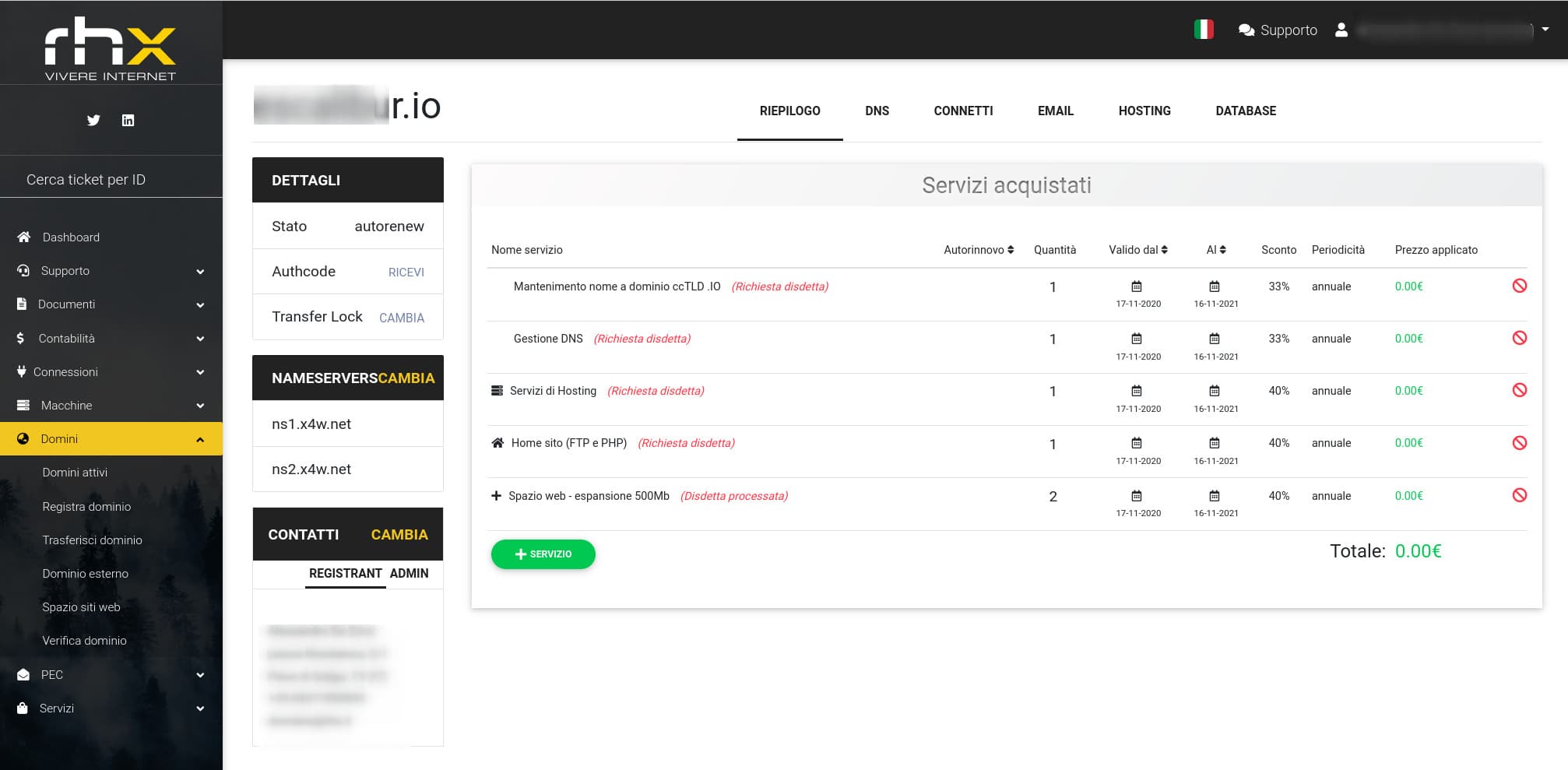Click the Valido dal calendar icon for Gestione DNS
This screenshot has height=770, width=1568.
pos(1137,339)
